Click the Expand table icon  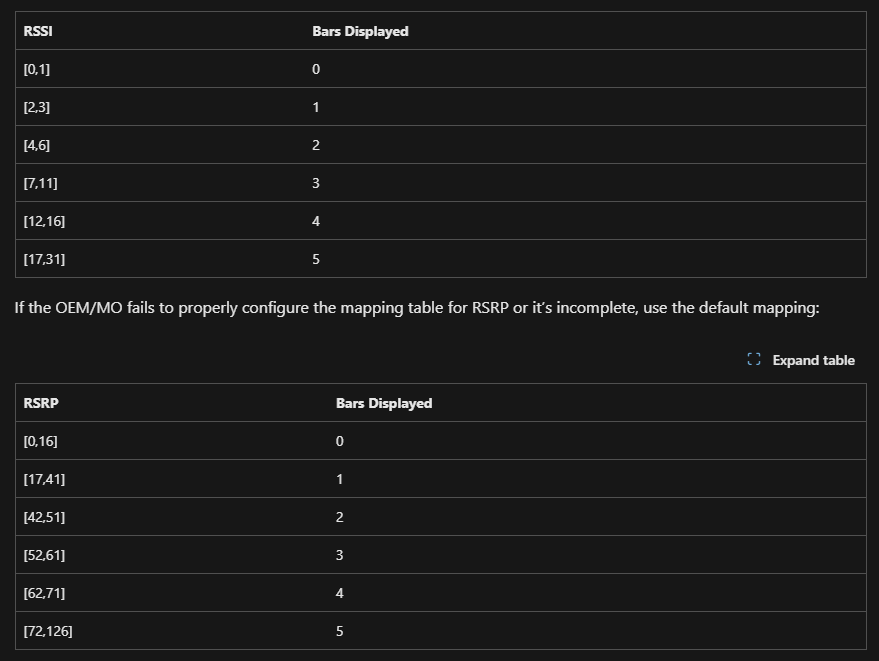pyautogui.click(x=754, y=359)
